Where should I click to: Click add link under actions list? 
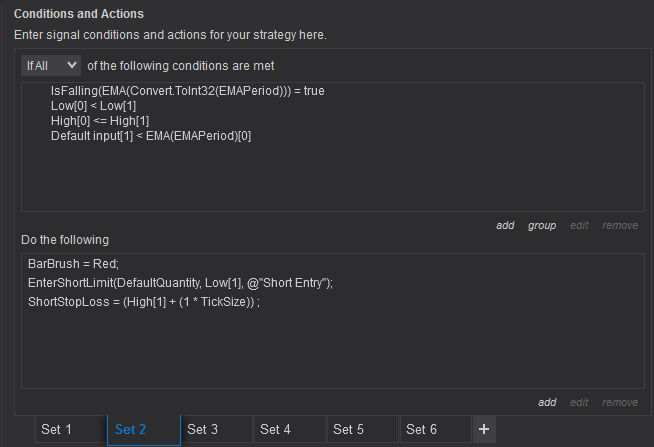tap(547, 402)
